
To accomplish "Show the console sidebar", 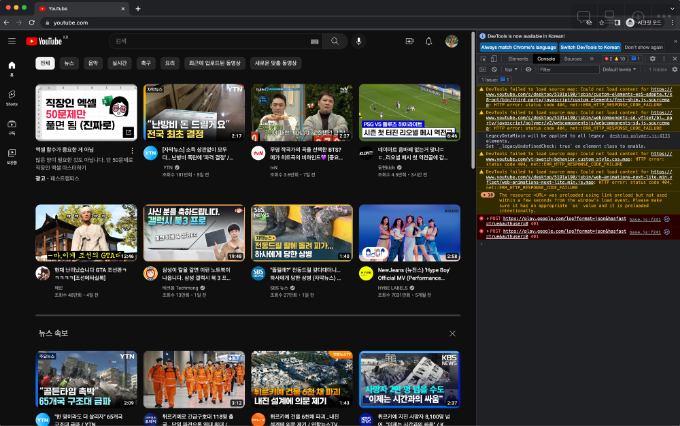I will tap(483, 69).
